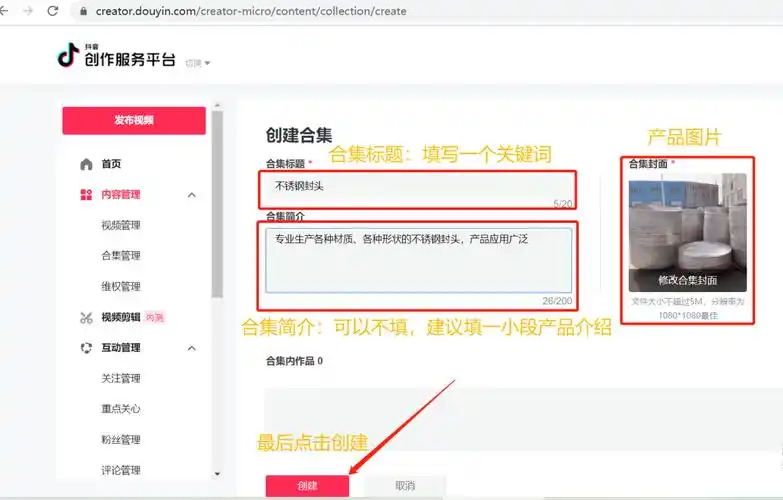Click the 内容管理 grid icon
This screenshot has width=783, height=500.
(86, 195)
